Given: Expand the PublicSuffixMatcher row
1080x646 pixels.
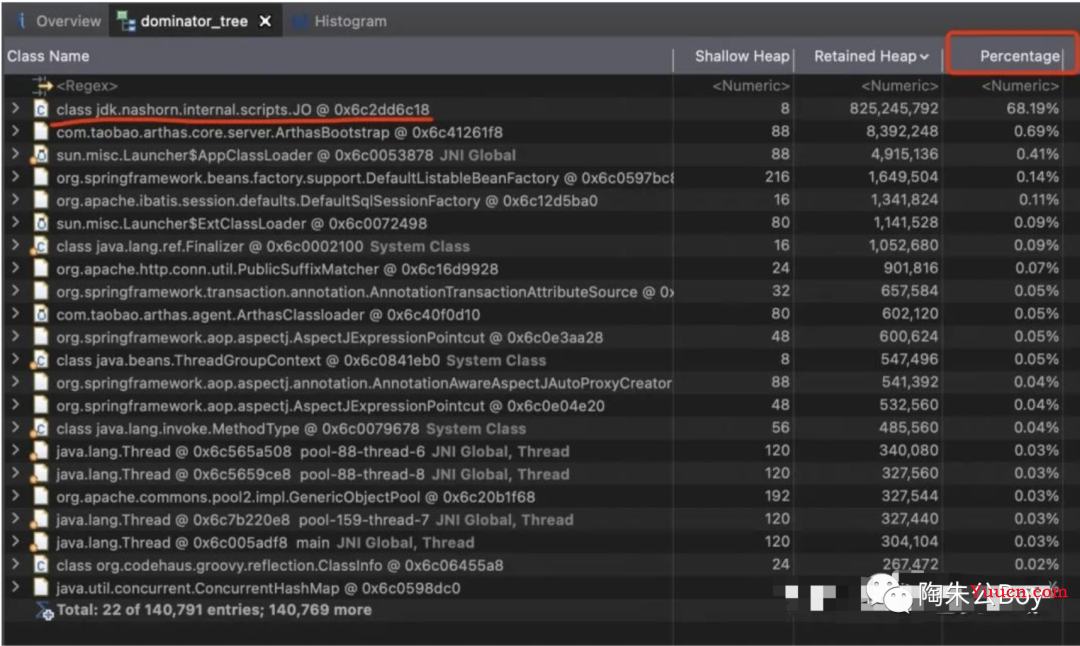Looking at the screenshot, I should tap(15, 268).
